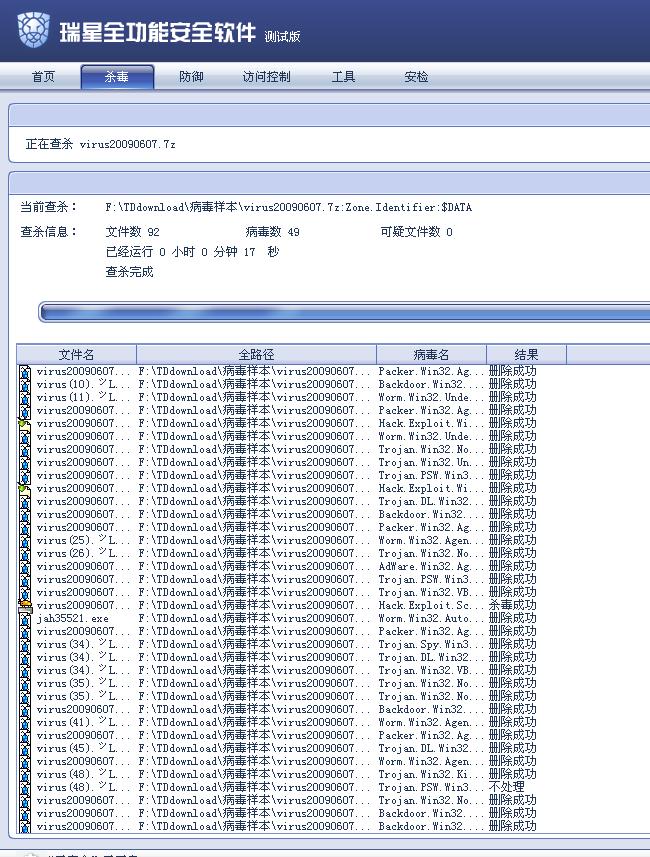
Task: Select the Hack.Exploit.Sc... virus name
Action: point(431,606)
